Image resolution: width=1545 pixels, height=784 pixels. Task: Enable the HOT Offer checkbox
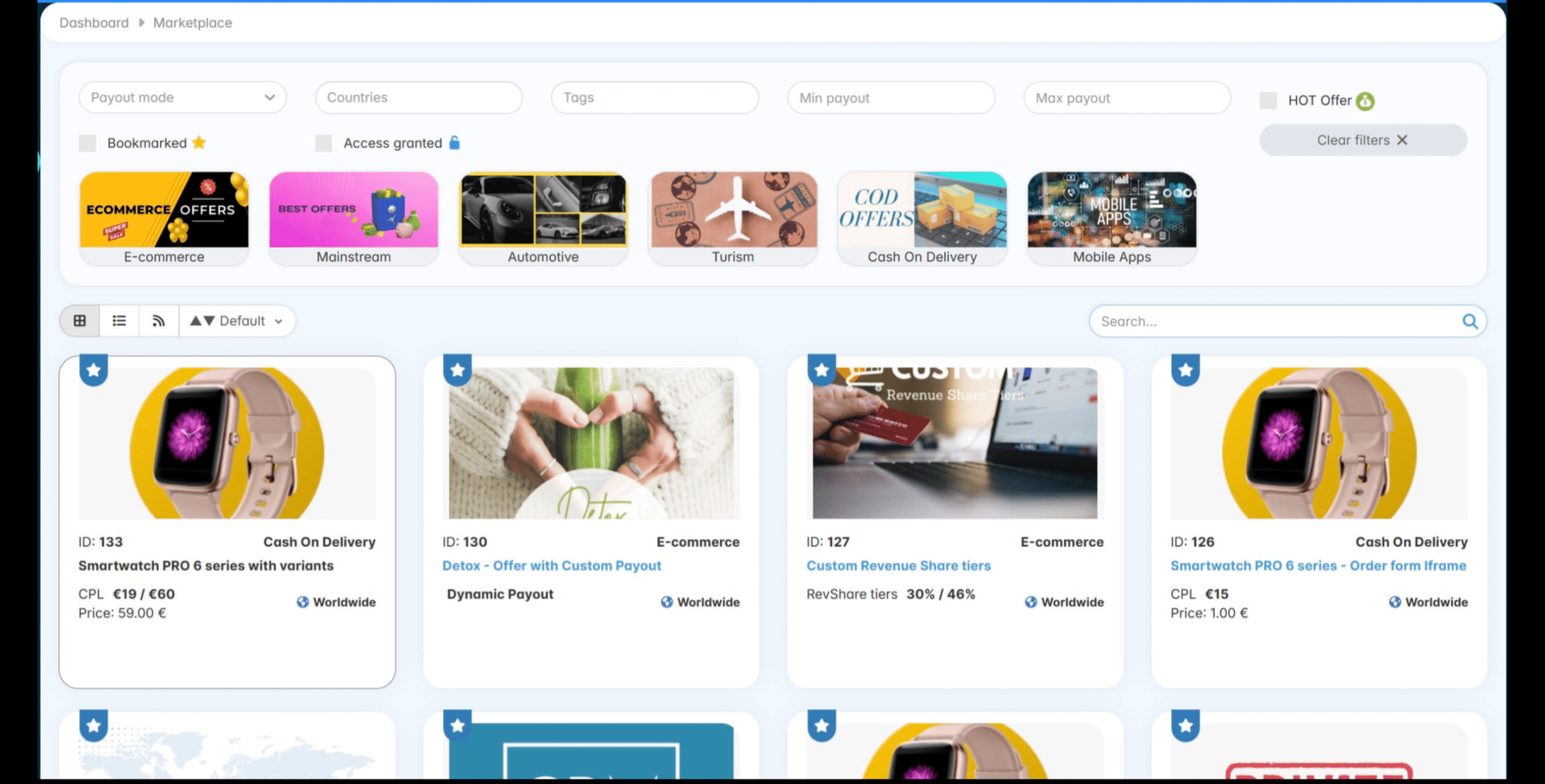click(1268, 100)
